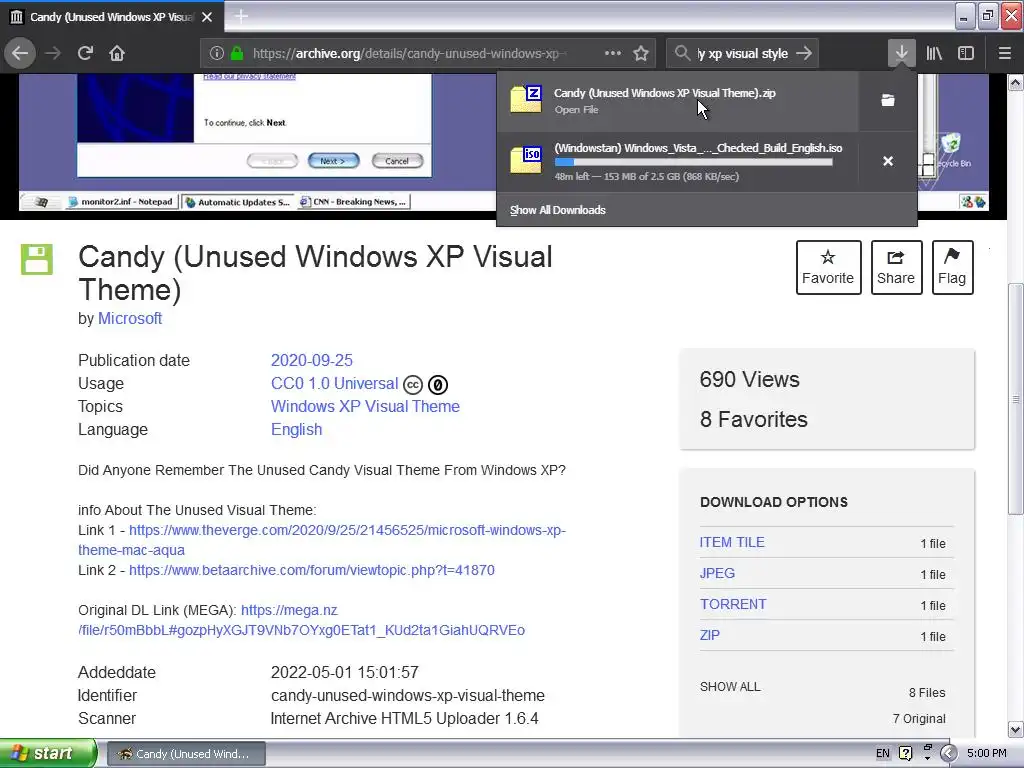1024x768 pixels.
Task: Submit search with the arrow button
Action: [805, 53]
